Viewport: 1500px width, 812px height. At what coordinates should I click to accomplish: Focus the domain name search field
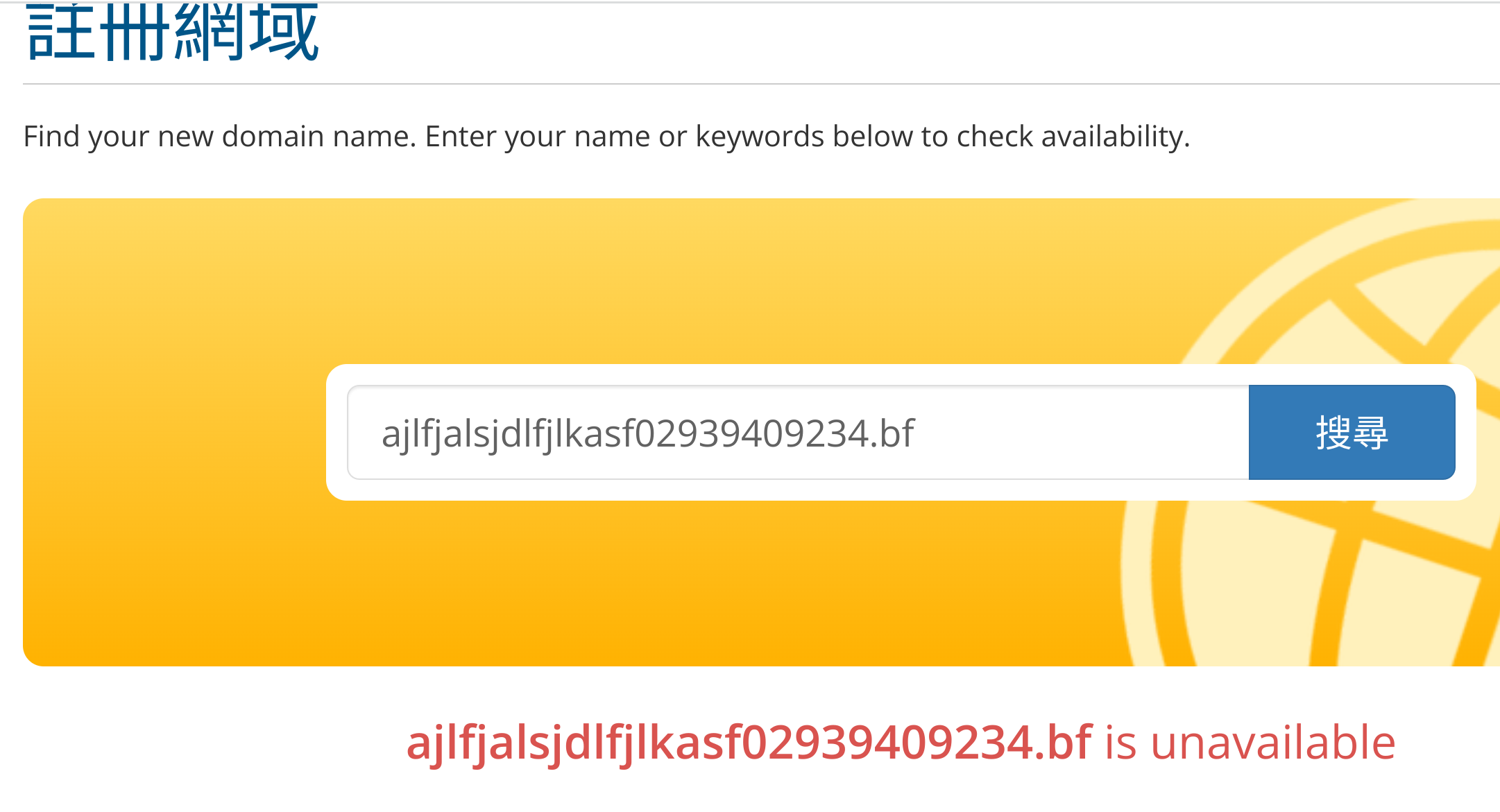coord(798,433)
